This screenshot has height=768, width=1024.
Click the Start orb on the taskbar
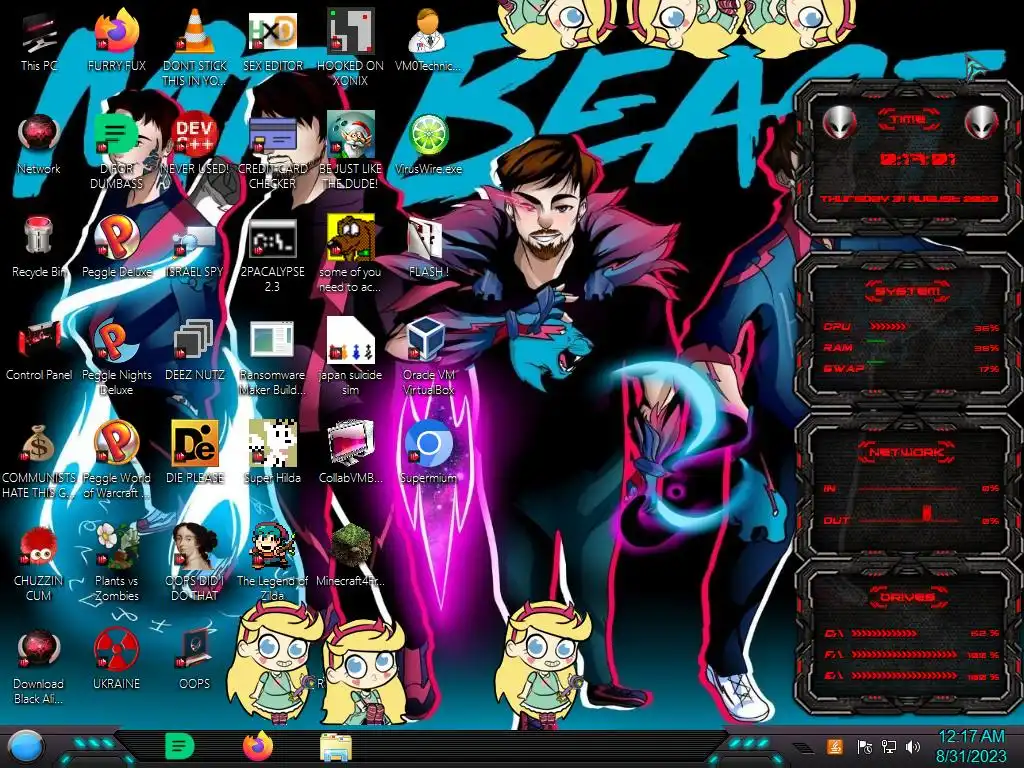25,748
